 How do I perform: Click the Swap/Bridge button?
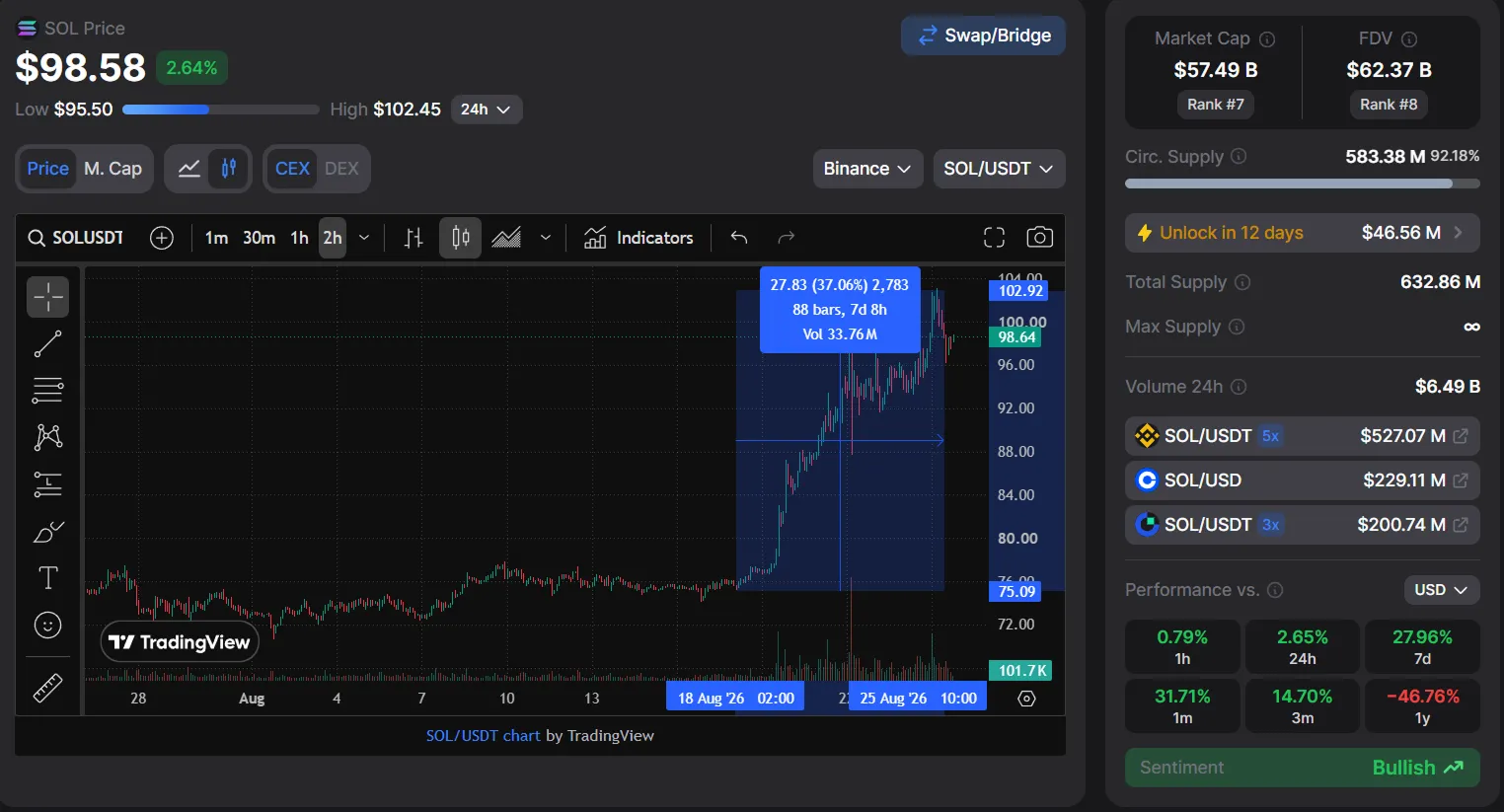[x=983, y=36]
